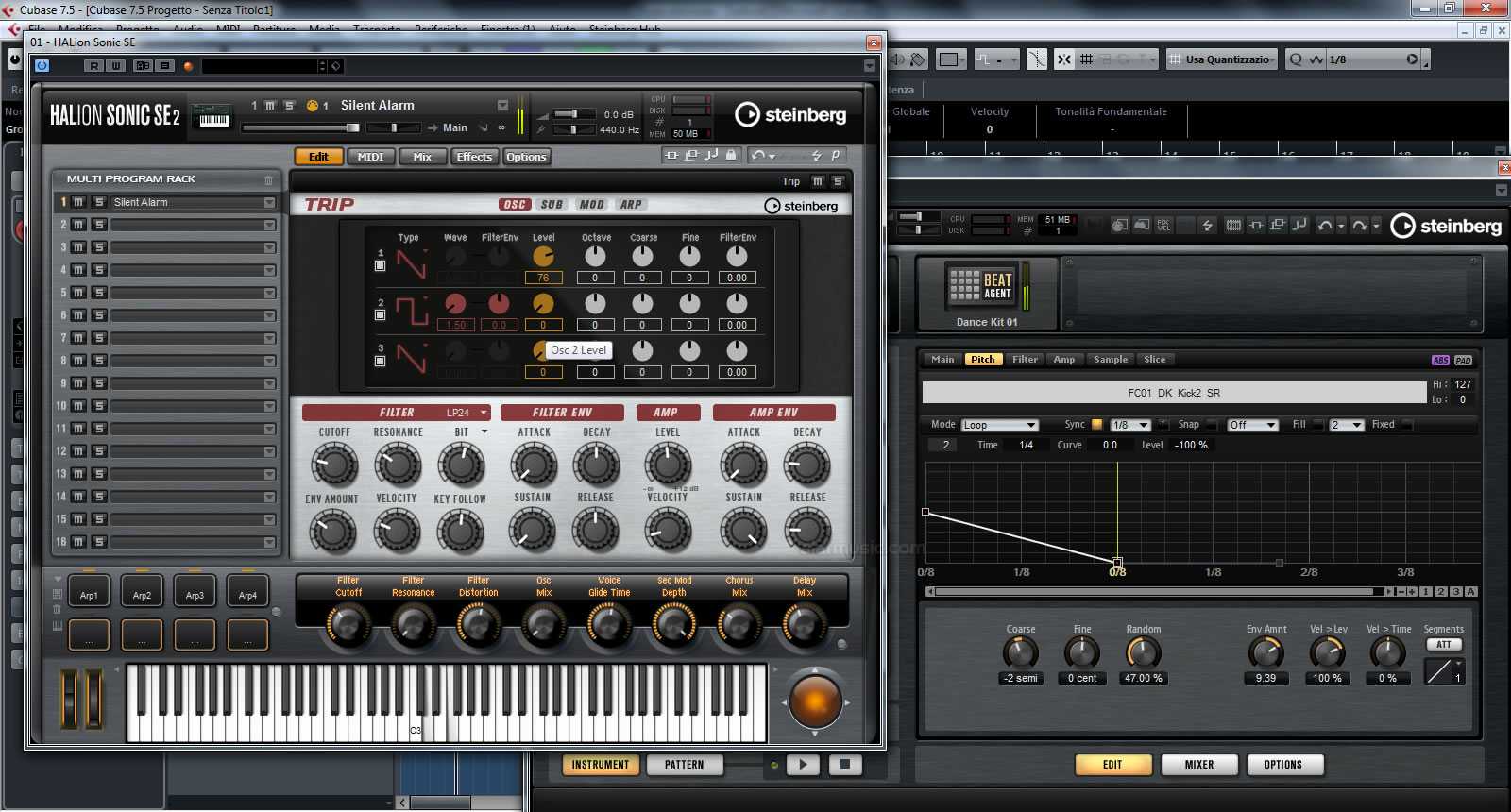Click the PATTERN button in Beat Agent
This screenshot has width=1511, height=812.
684,765
